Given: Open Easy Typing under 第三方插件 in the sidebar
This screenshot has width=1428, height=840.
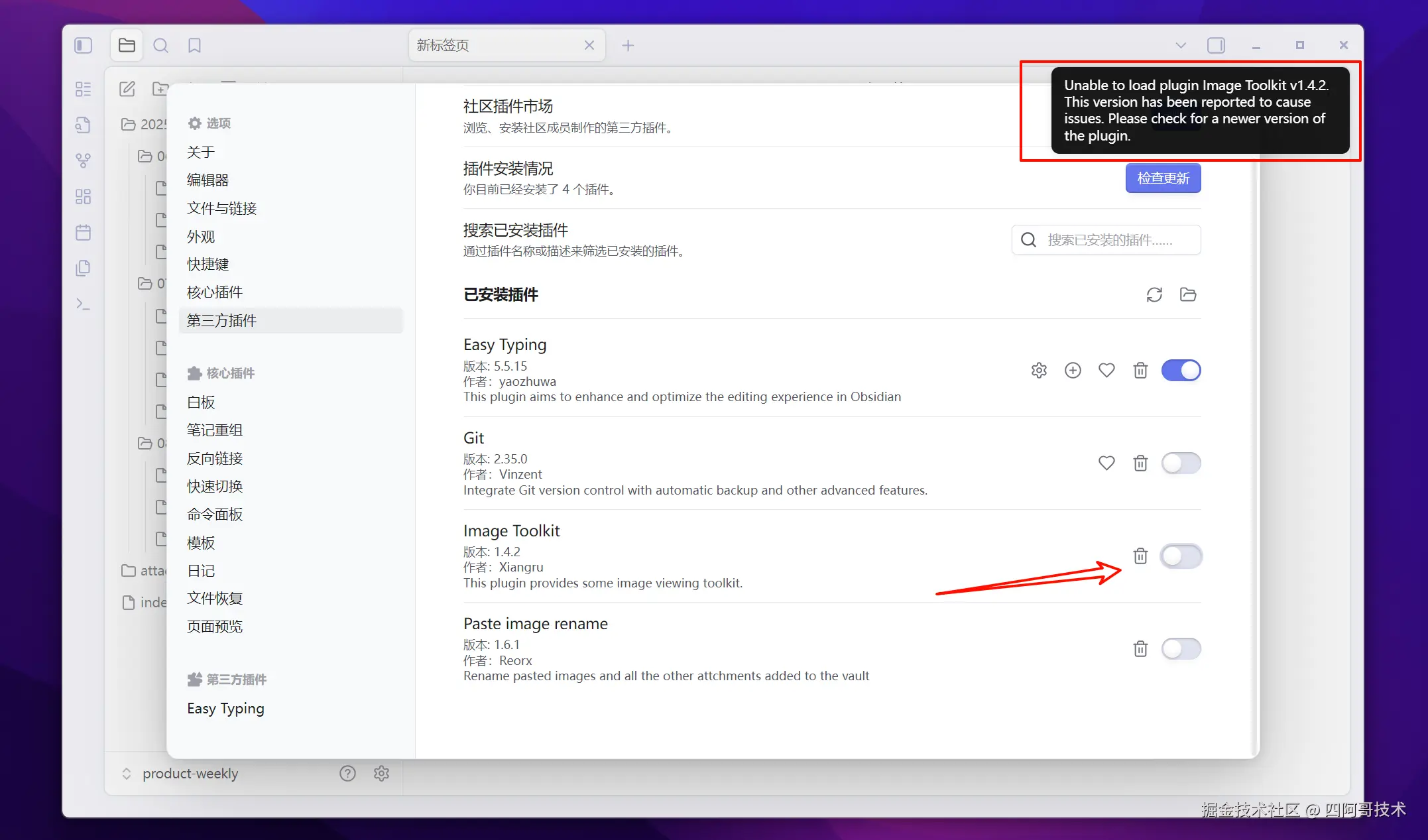Looking at the screenshot, I should point(225,708).
